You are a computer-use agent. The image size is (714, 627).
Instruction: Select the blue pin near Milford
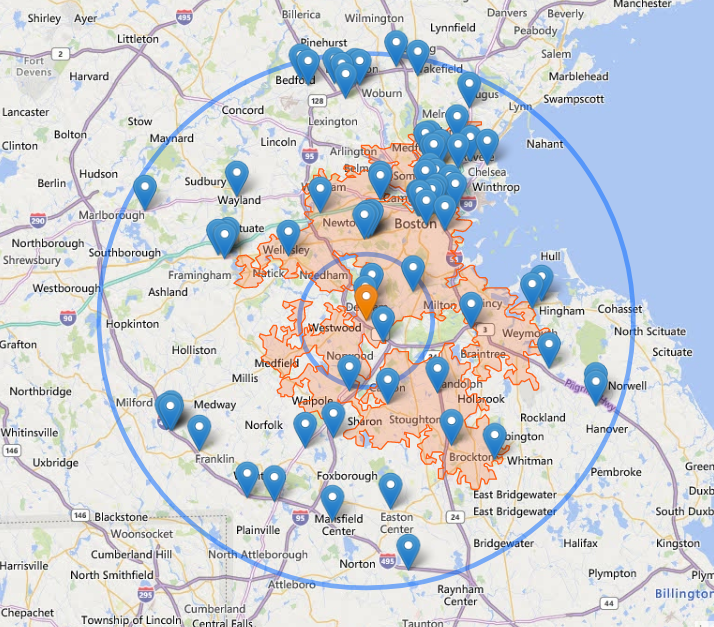(x=170, y=408)
